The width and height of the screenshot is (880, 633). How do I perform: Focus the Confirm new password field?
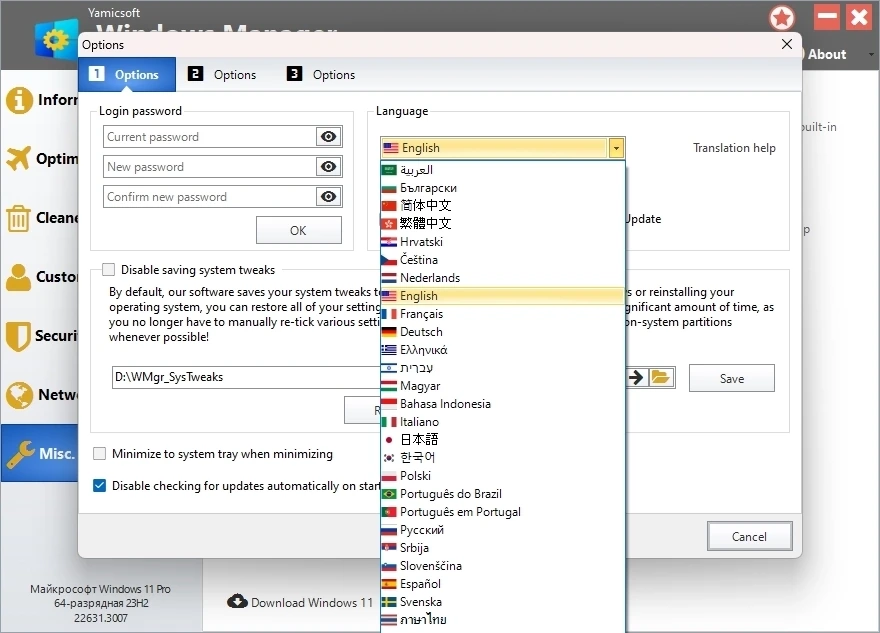click(x=210, y=196)
